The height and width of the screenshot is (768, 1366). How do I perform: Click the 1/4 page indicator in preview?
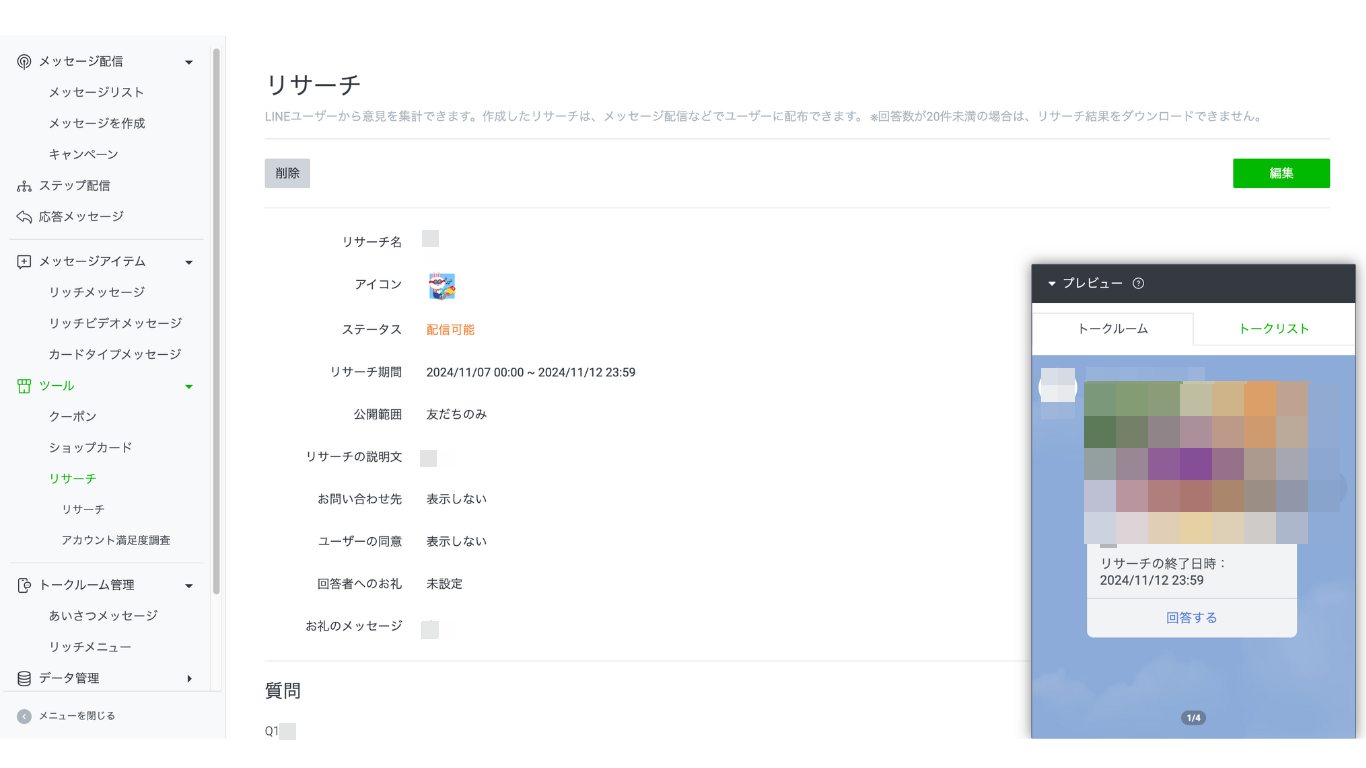tap(1193, 718)
